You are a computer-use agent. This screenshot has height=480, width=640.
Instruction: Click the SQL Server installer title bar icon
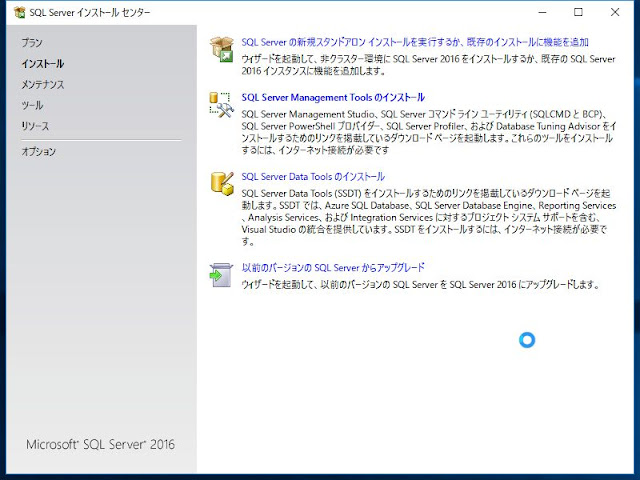tap(19, 13)
